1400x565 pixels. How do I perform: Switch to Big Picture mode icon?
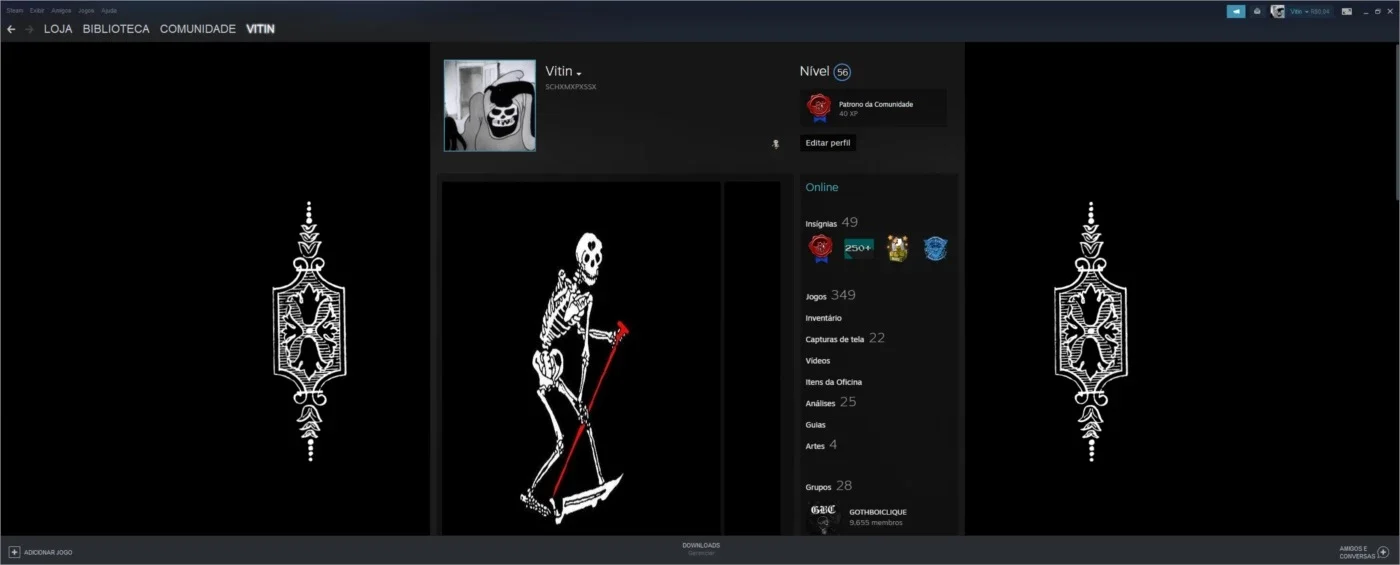pyautogui.click(x=1347, y=11)
